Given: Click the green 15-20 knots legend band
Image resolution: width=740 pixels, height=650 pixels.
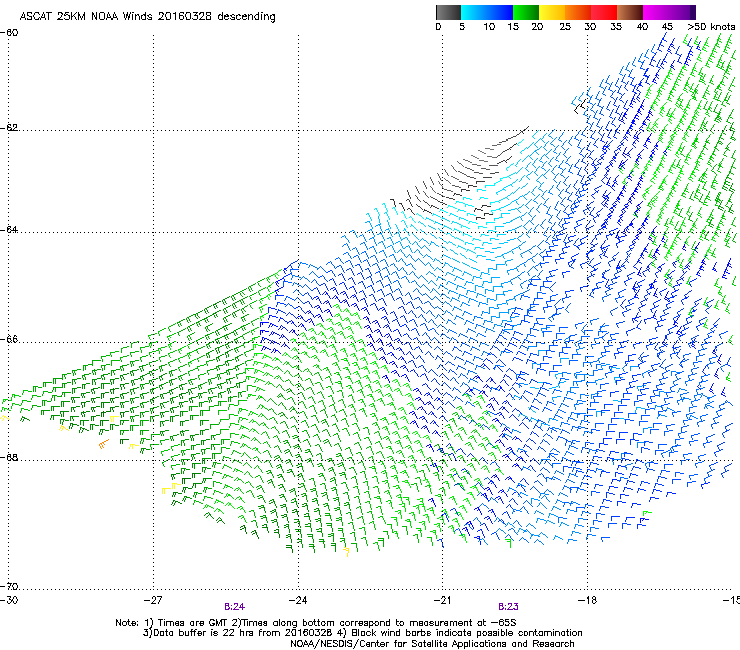Looking at the screenshot, I should click(x=526, y=12).
